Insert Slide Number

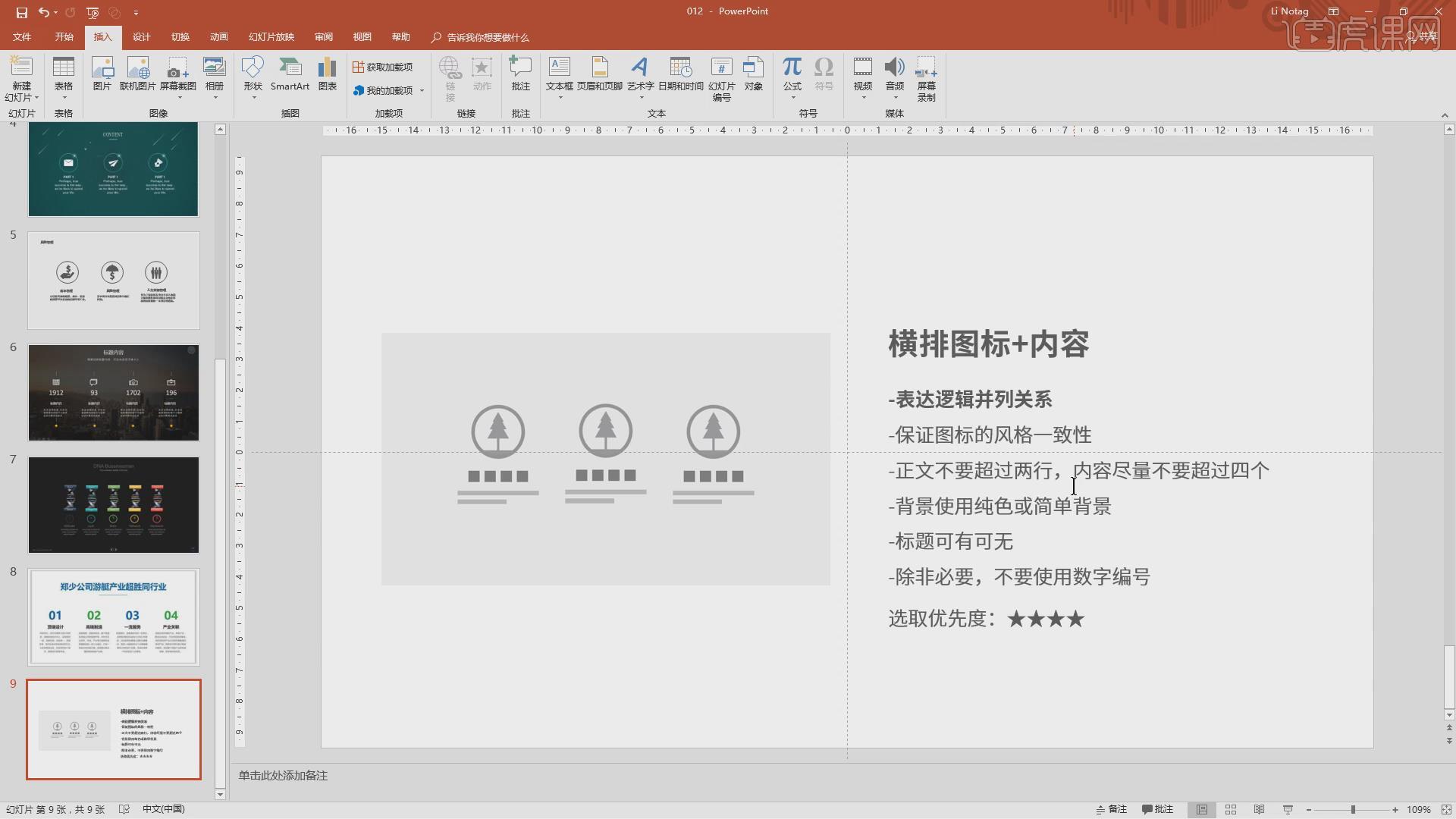(x=721, y=79)
